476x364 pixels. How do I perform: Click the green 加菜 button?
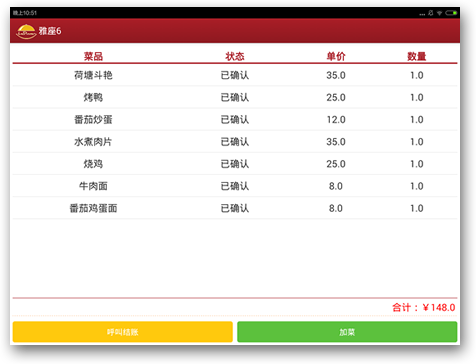(347, 332)
